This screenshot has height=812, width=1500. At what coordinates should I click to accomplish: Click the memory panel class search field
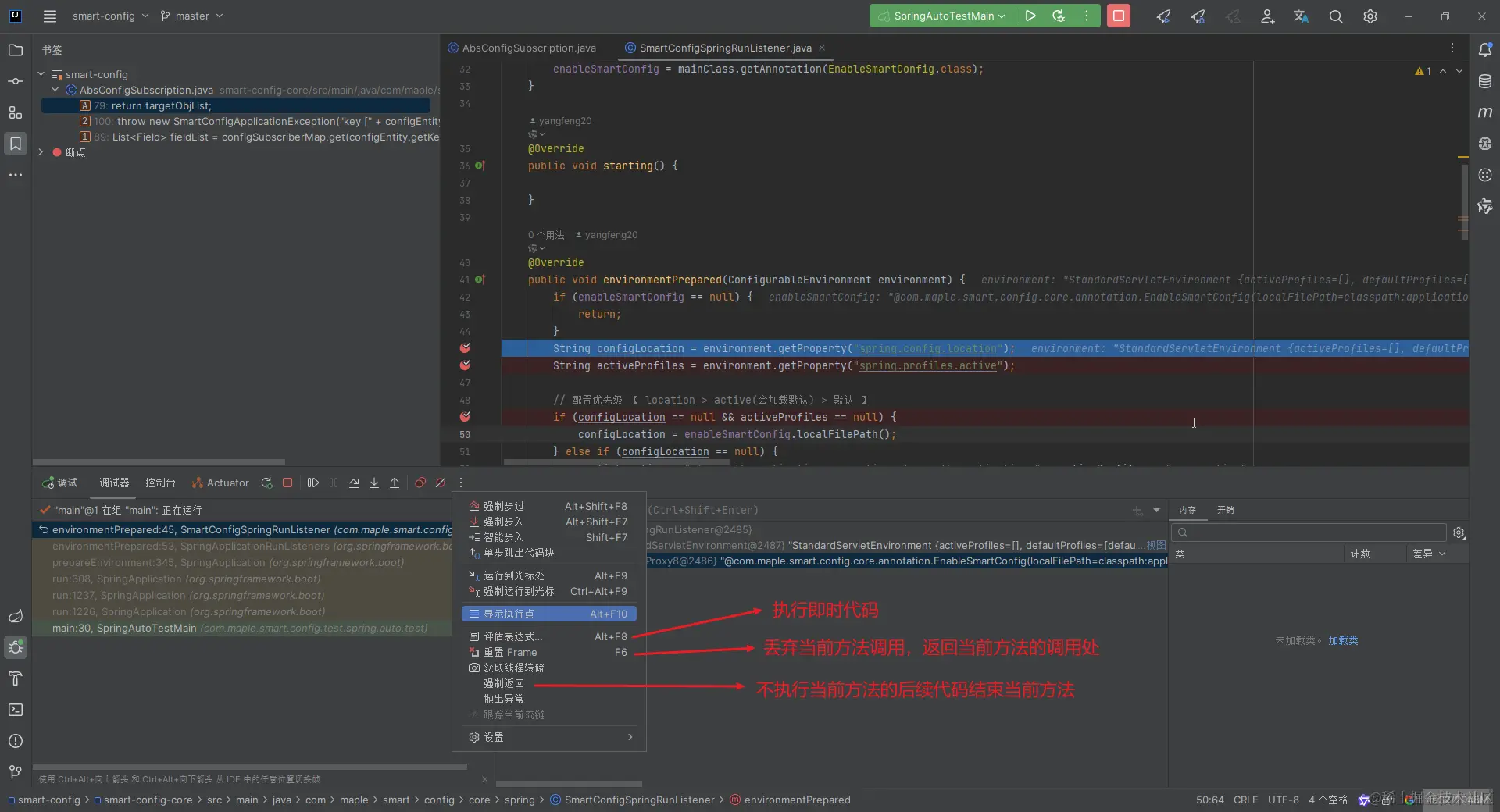1309,532
